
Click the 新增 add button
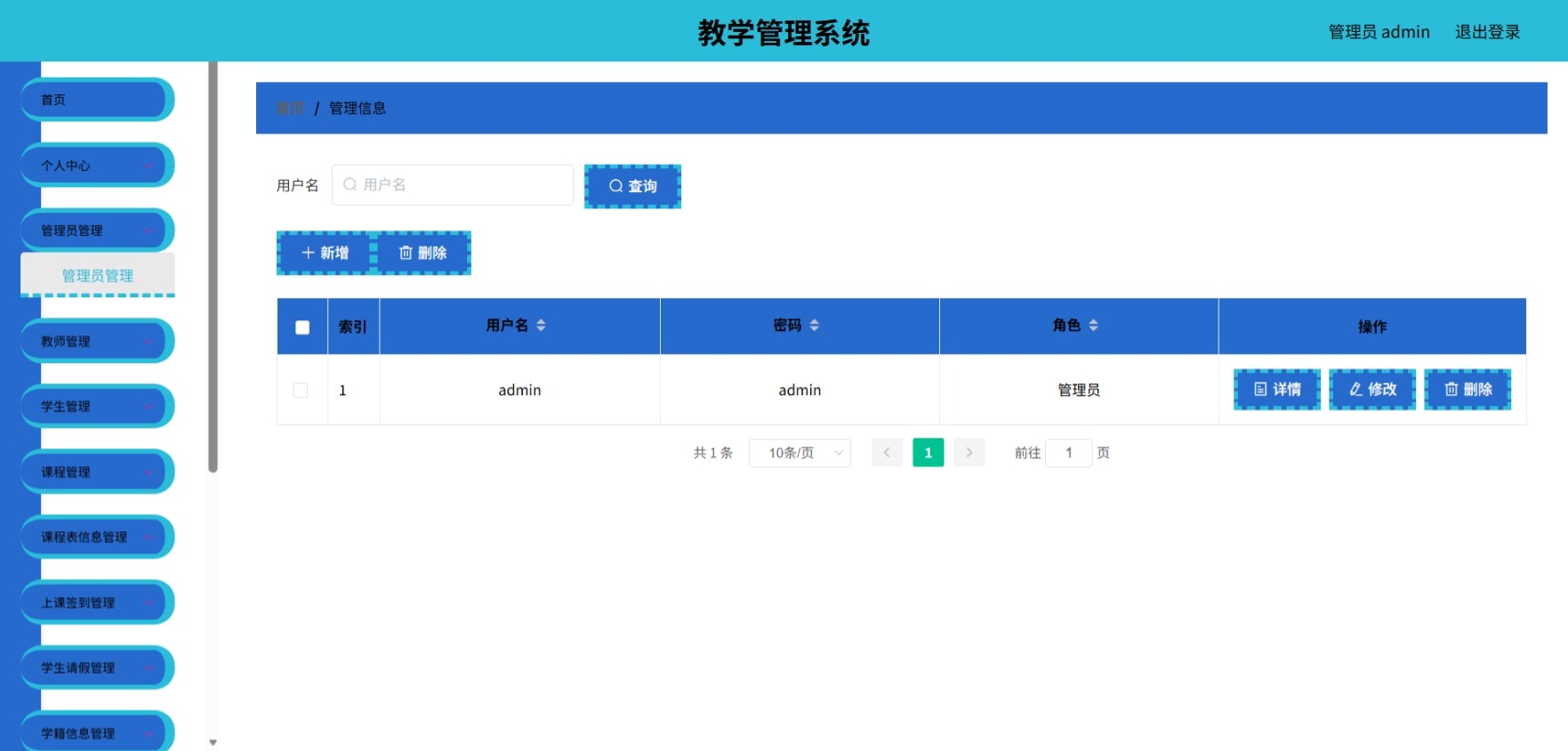coord(325,253)
